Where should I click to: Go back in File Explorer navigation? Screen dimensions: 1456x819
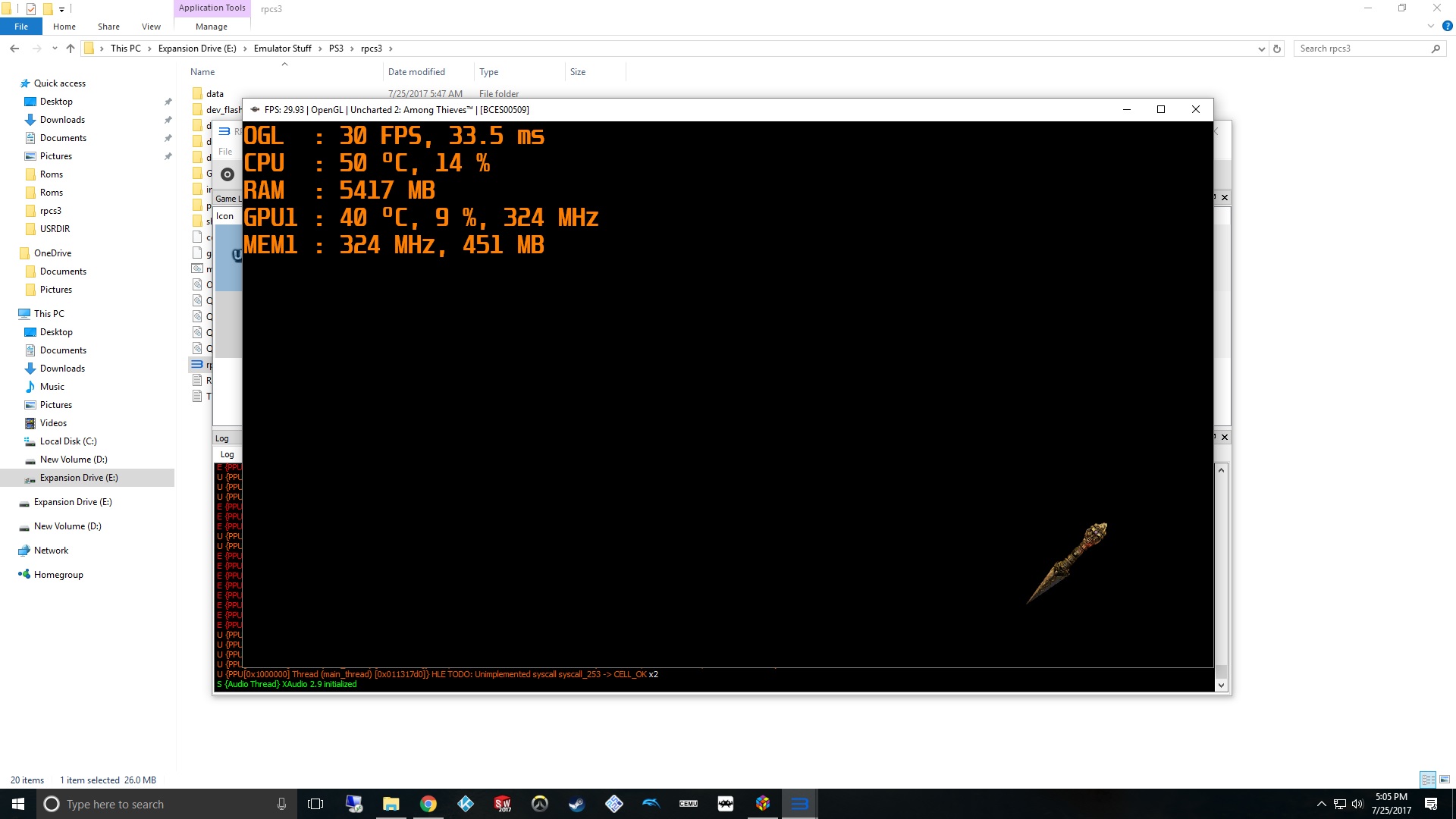click(x=14, y=49)
